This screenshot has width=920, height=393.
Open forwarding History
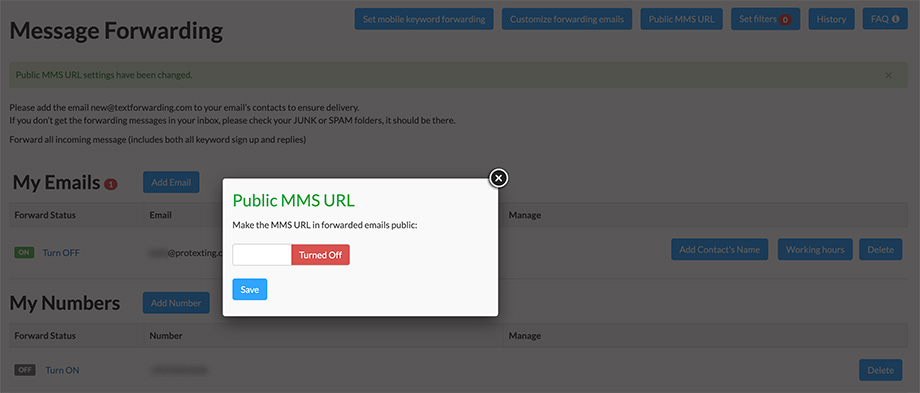click(x=831, y=19)
